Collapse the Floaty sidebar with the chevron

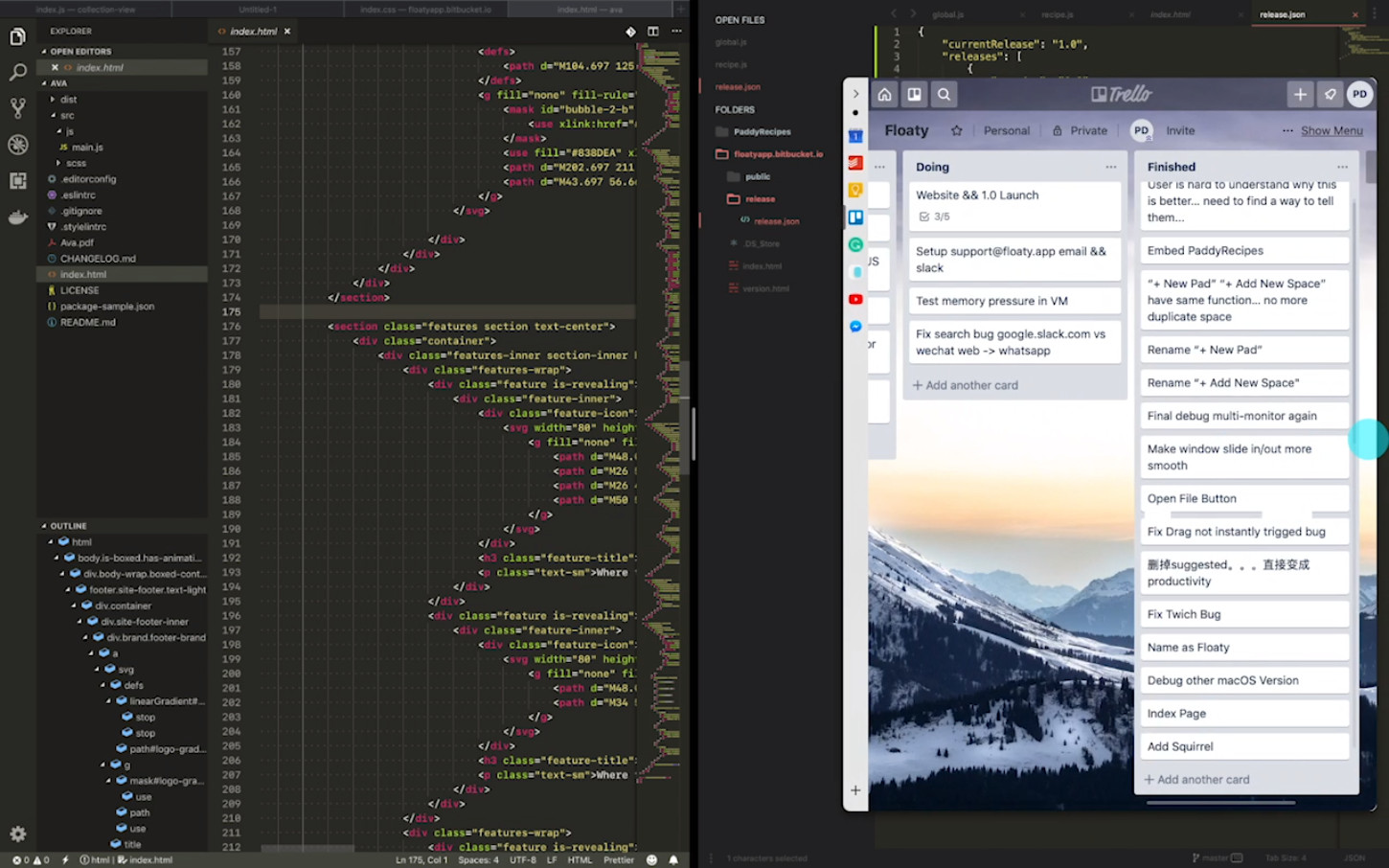(855, 94)
